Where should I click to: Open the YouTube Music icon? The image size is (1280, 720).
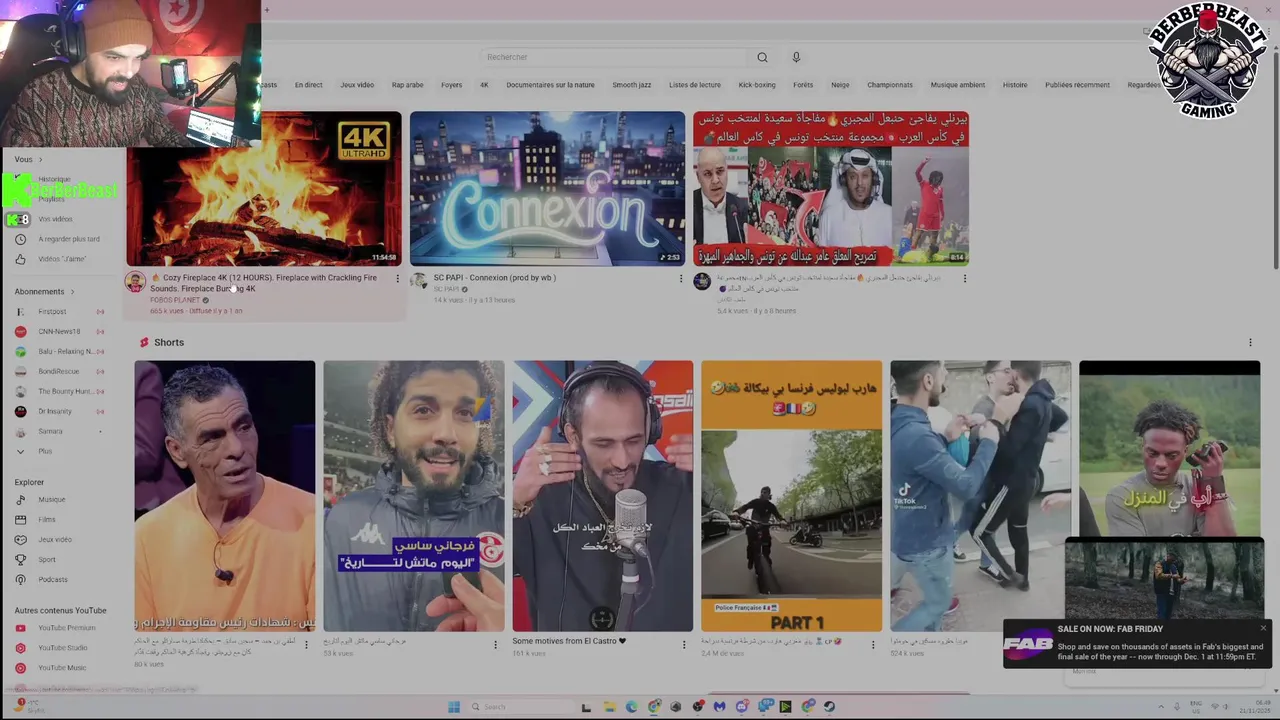[x=20, y=668]
